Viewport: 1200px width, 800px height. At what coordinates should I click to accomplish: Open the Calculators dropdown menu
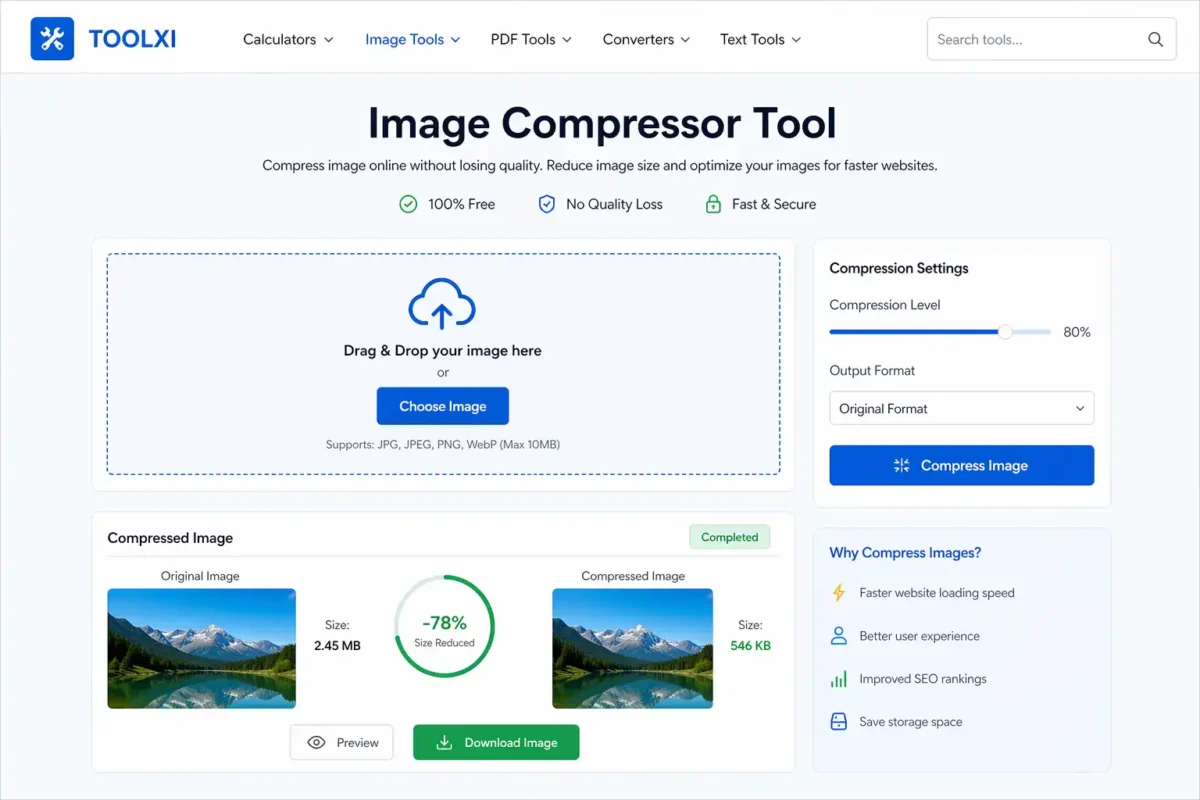coord(288,40)
